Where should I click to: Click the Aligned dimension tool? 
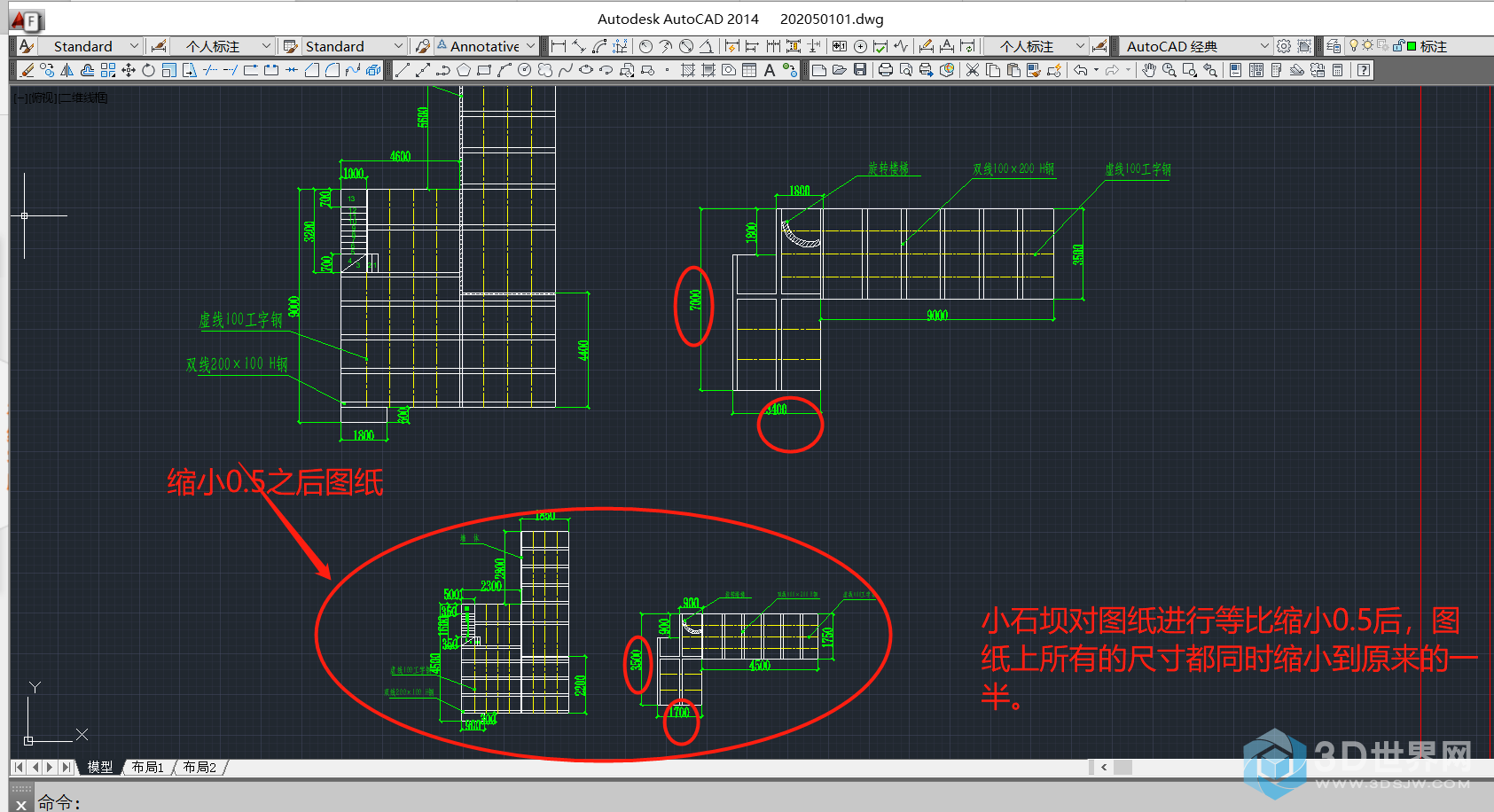click(578, 46)
